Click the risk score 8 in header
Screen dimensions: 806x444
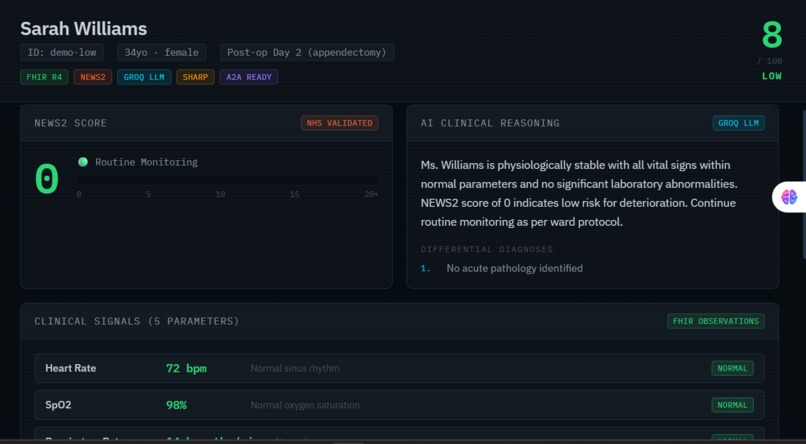[772, 35]
